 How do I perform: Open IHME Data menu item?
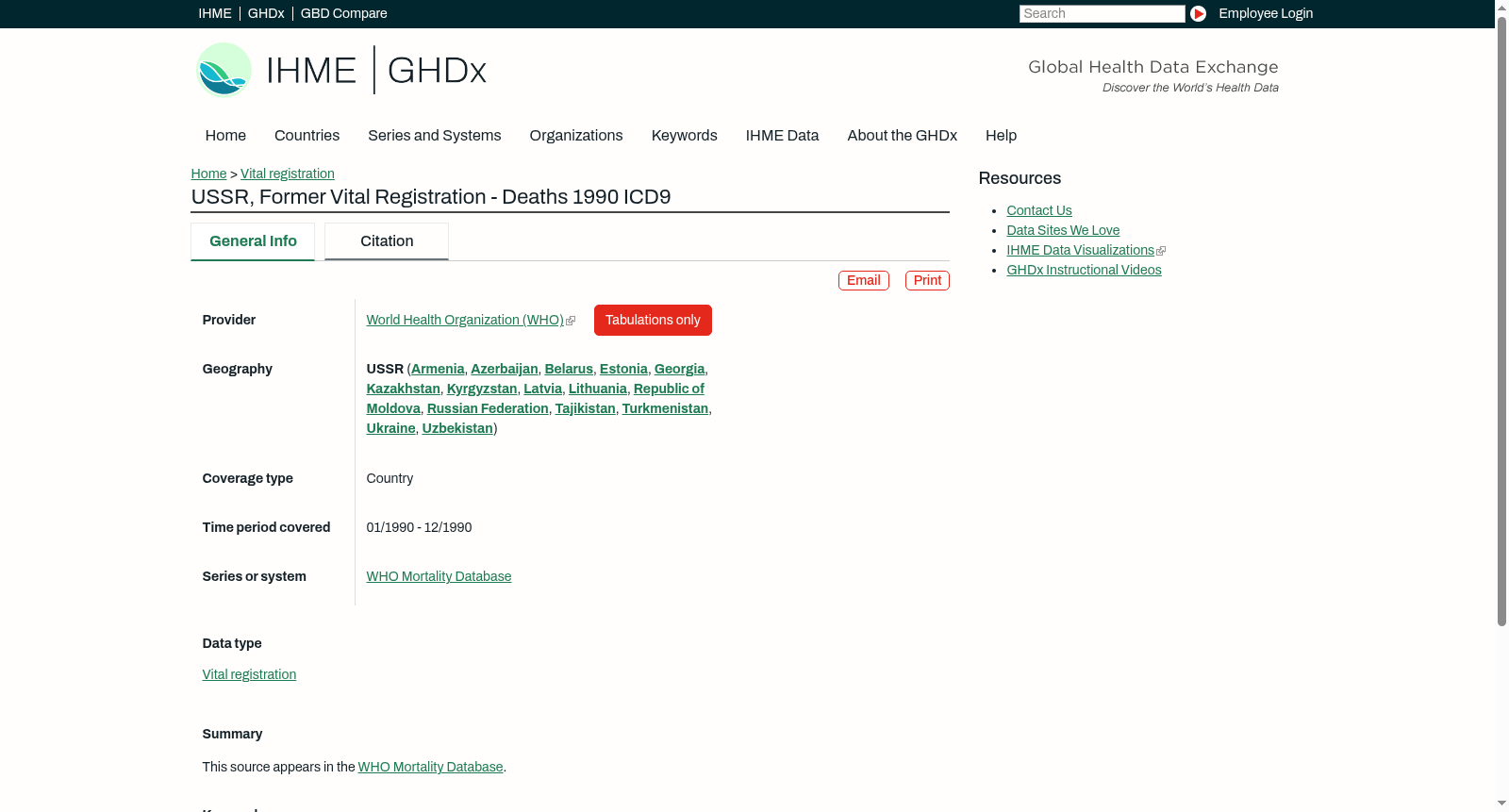pyautogui.click(x=782, y=136)
